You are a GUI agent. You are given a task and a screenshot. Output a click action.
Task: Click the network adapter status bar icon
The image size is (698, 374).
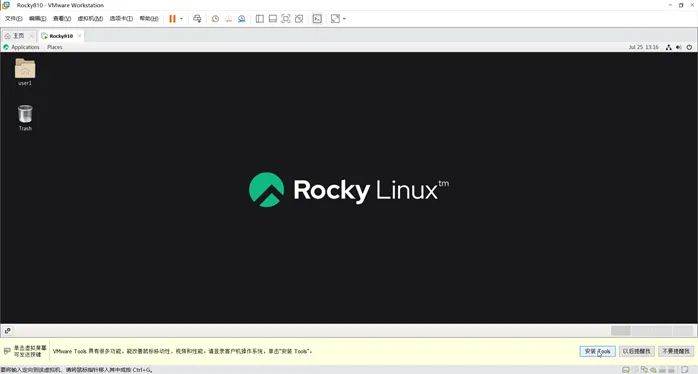(x=644, y=370)
